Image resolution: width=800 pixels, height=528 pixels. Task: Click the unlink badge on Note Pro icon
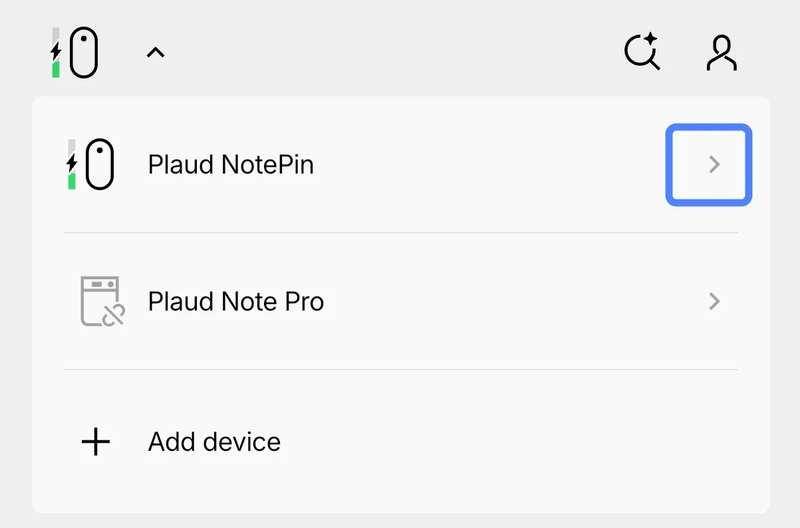coord(114,316)
